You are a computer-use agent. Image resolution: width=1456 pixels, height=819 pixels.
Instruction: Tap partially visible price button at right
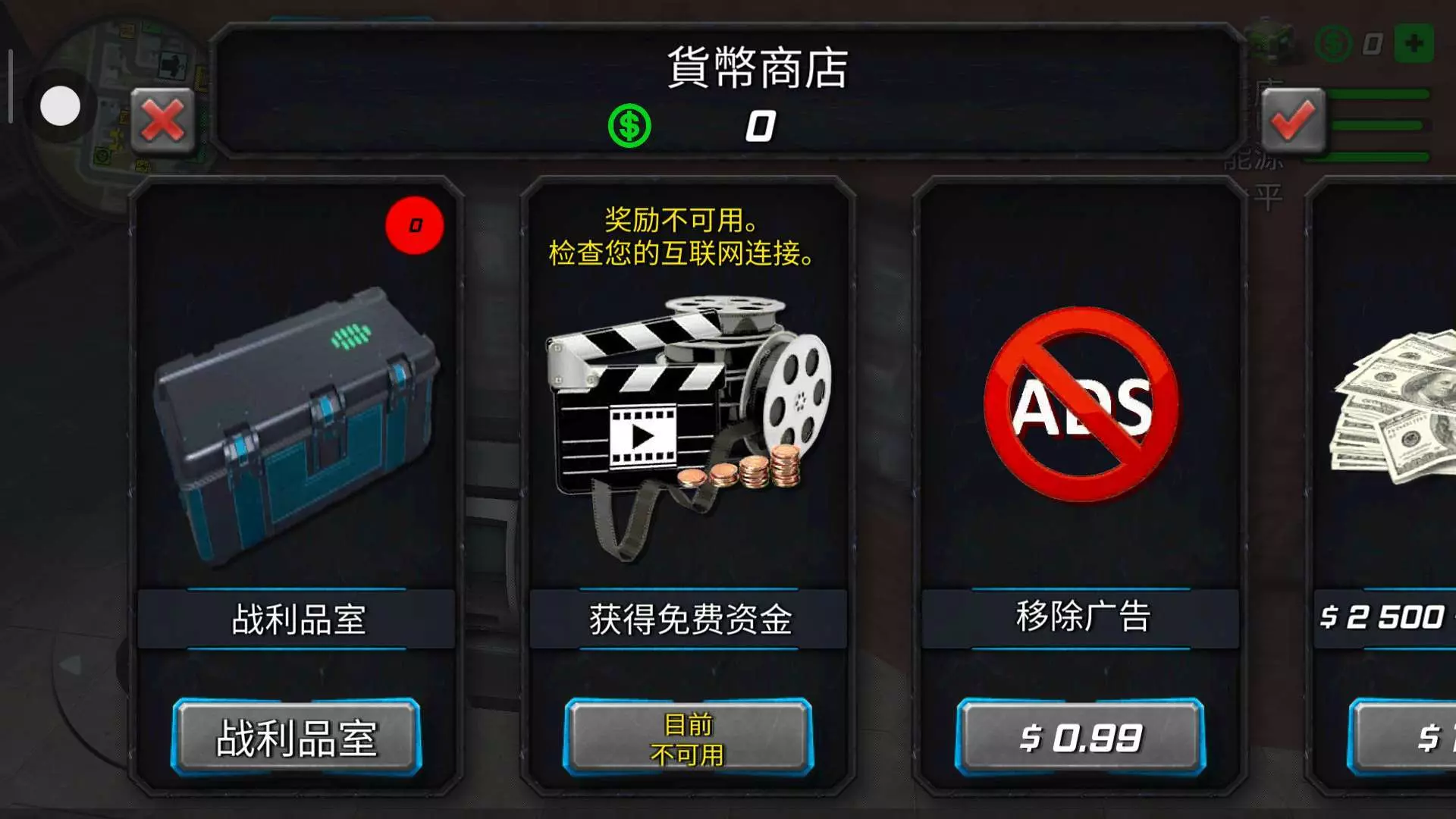pos(1402,738)
